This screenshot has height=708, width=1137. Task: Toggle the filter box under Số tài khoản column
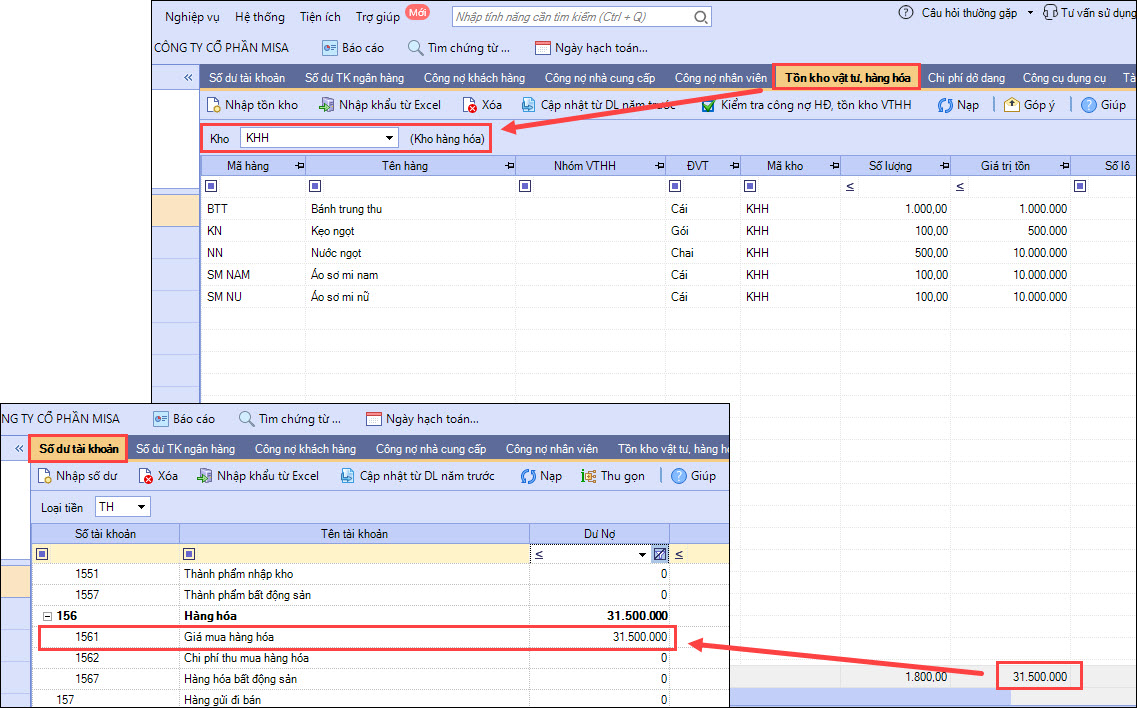(42, 554)
